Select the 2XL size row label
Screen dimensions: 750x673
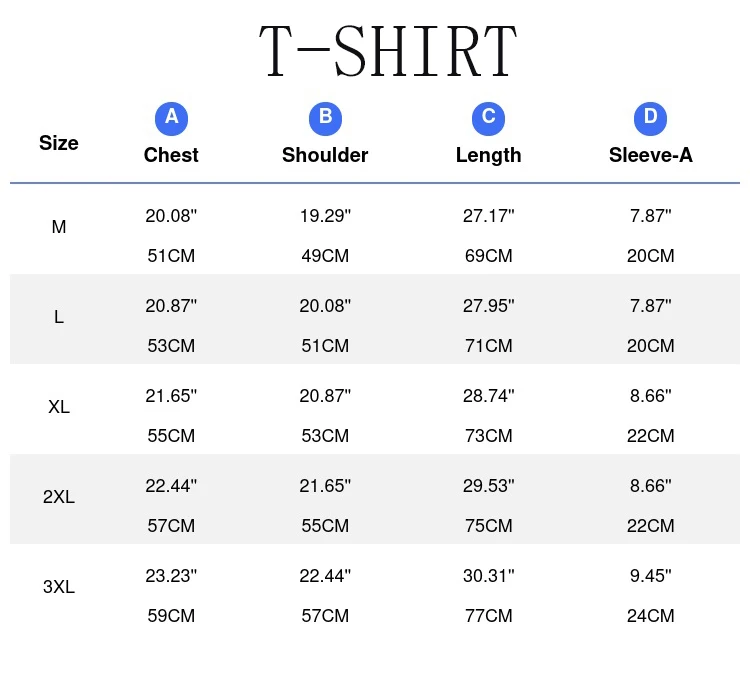point(59,497)
